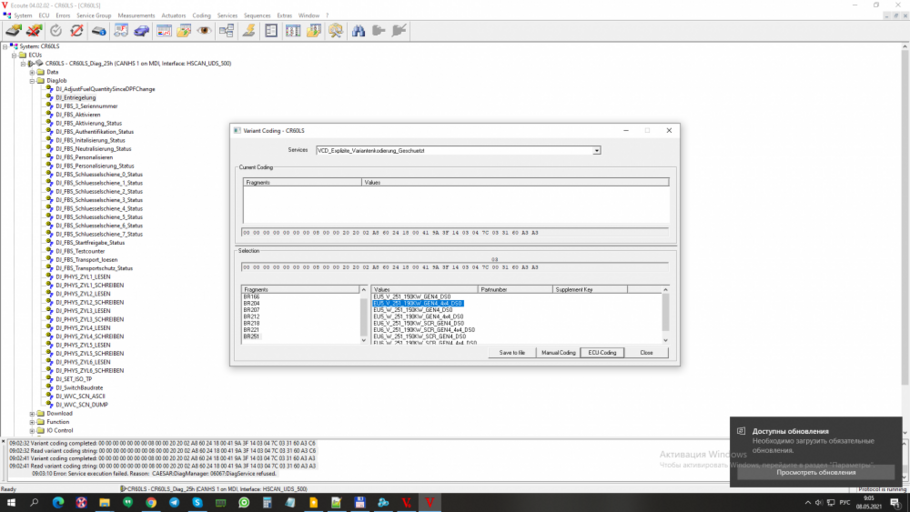The width and height of the screenshot is (910, 512).
Task: Open the Errors menu
Action: click(63, 16)
